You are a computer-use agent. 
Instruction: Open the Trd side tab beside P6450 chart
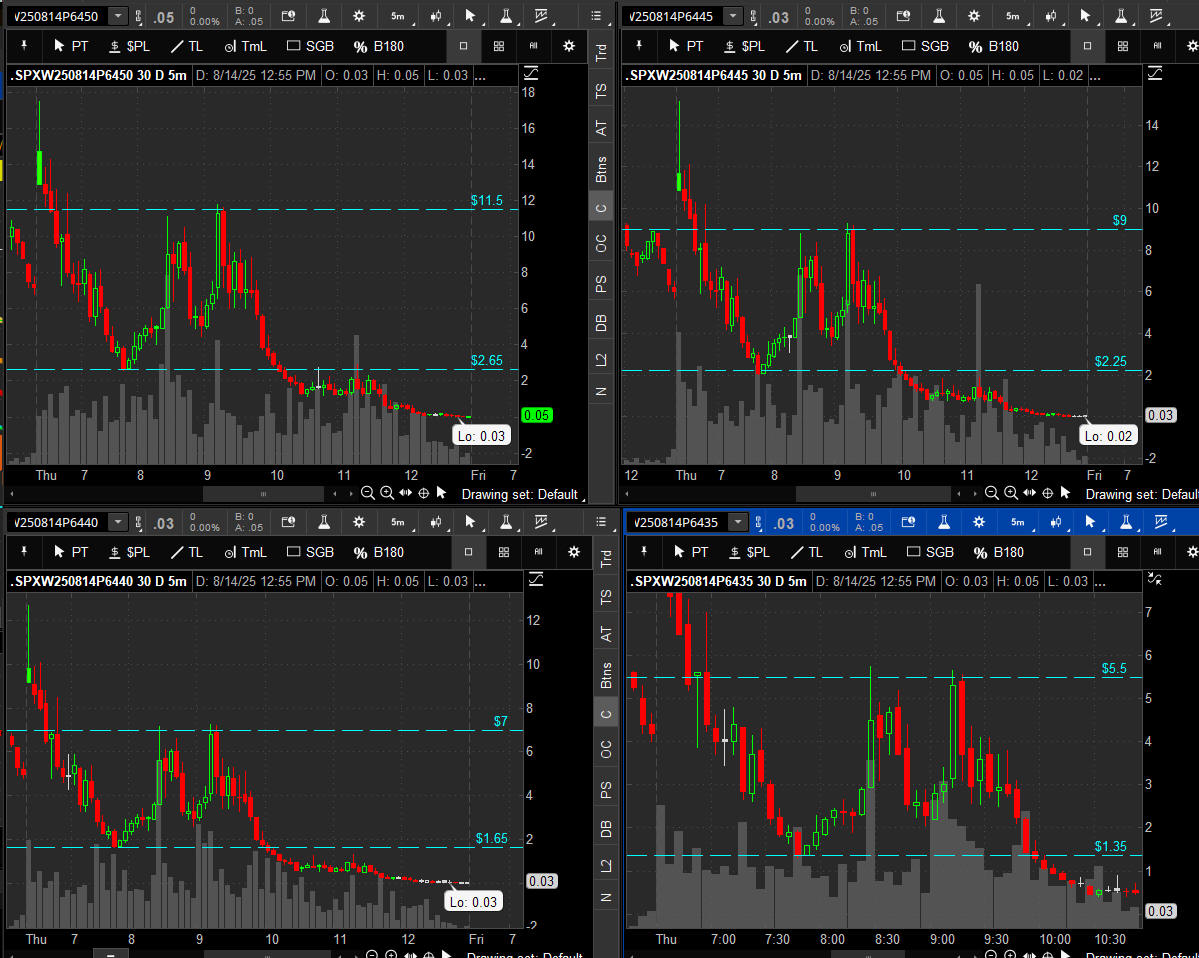tap(601, 53)
